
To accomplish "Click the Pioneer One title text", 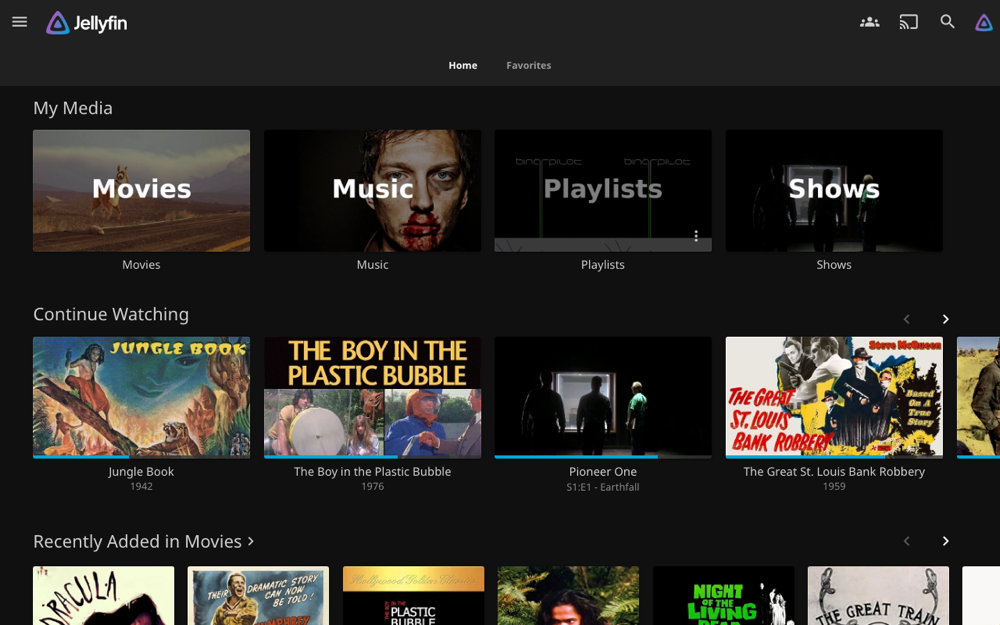I will 603,472.
